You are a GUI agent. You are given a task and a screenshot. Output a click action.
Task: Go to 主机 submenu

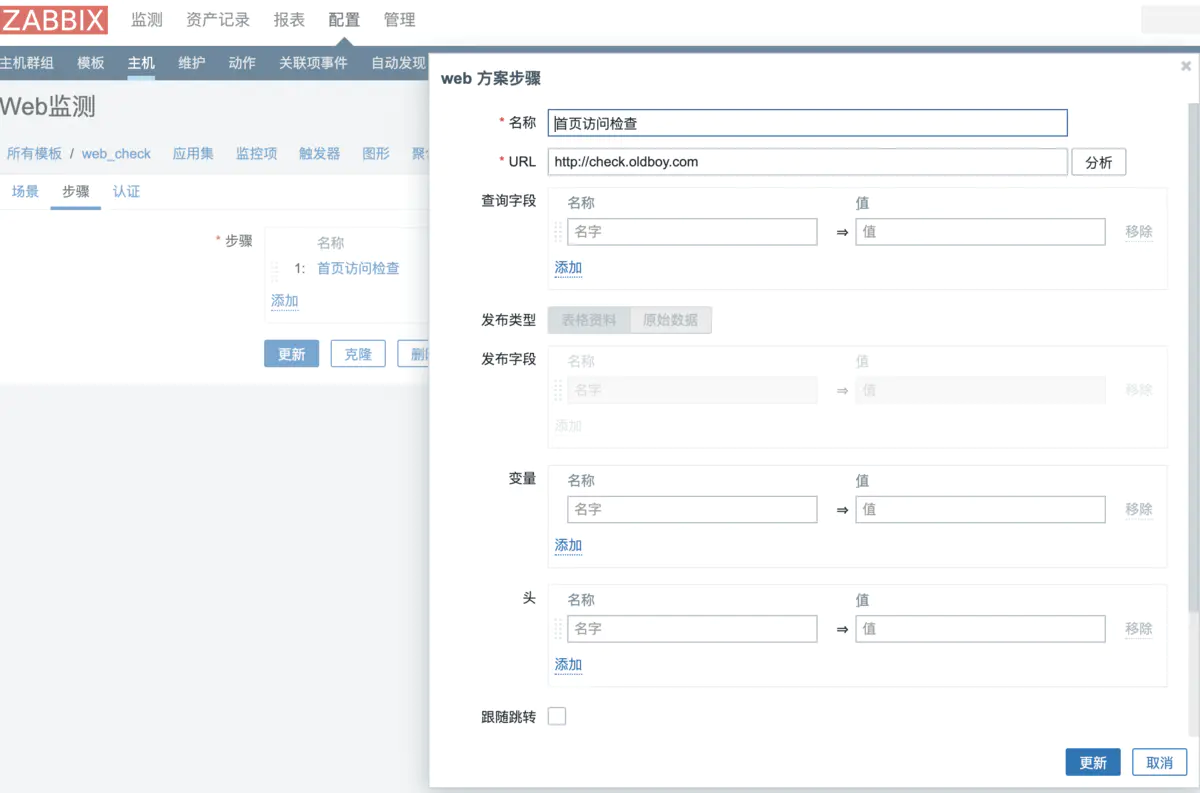pyautogui.click(x=141, y=62)
